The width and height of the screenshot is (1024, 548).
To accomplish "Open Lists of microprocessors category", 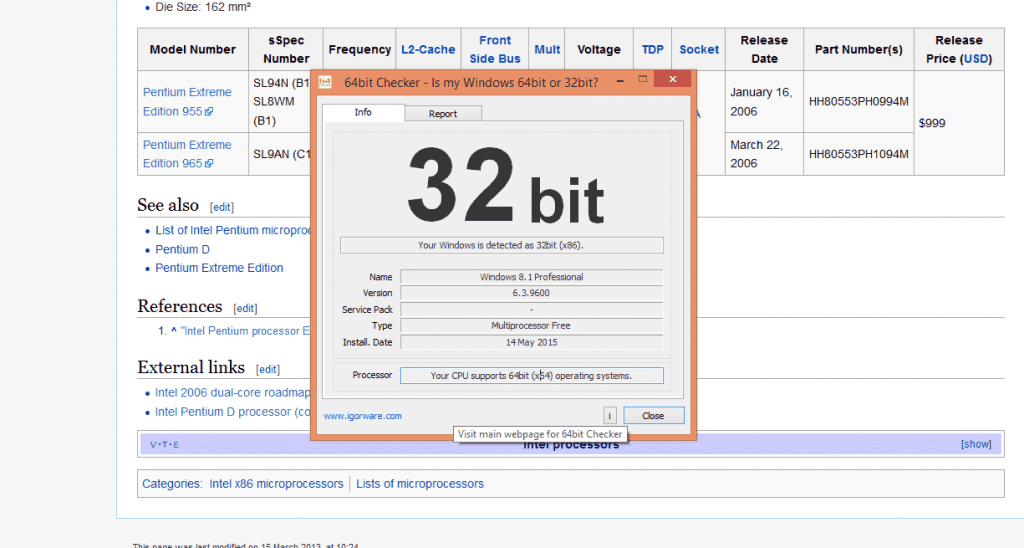I will 420,484.
